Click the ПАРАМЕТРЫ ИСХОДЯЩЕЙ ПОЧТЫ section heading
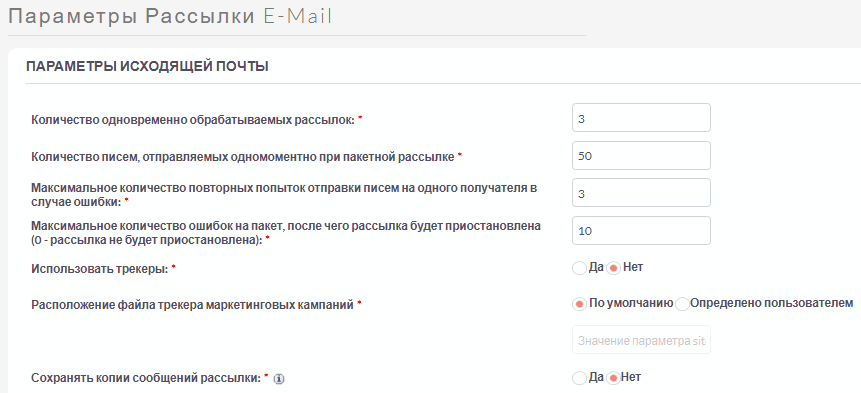This screenshot has width=861, height=393. pos(147,67)
